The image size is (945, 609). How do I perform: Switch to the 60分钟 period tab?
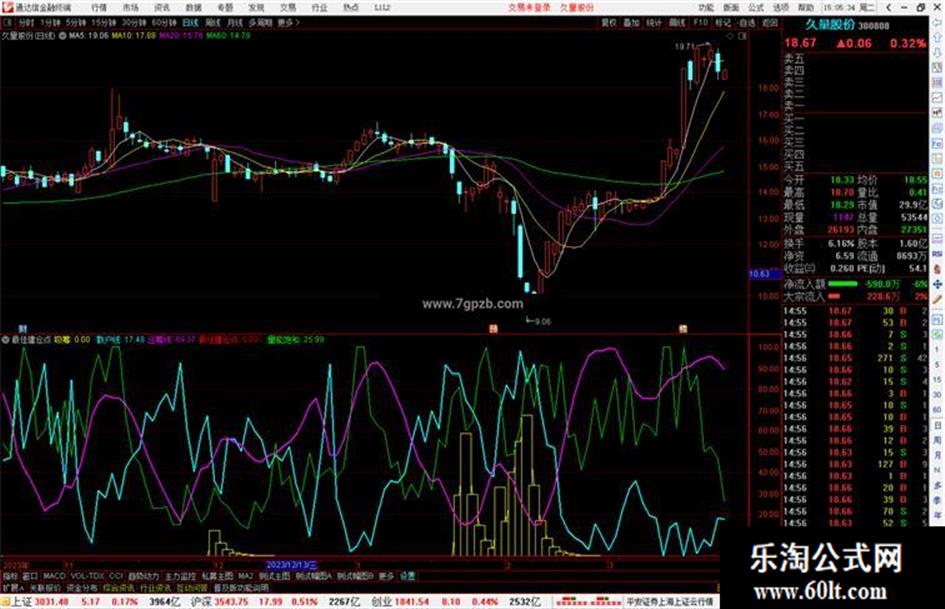click(164, 22)
